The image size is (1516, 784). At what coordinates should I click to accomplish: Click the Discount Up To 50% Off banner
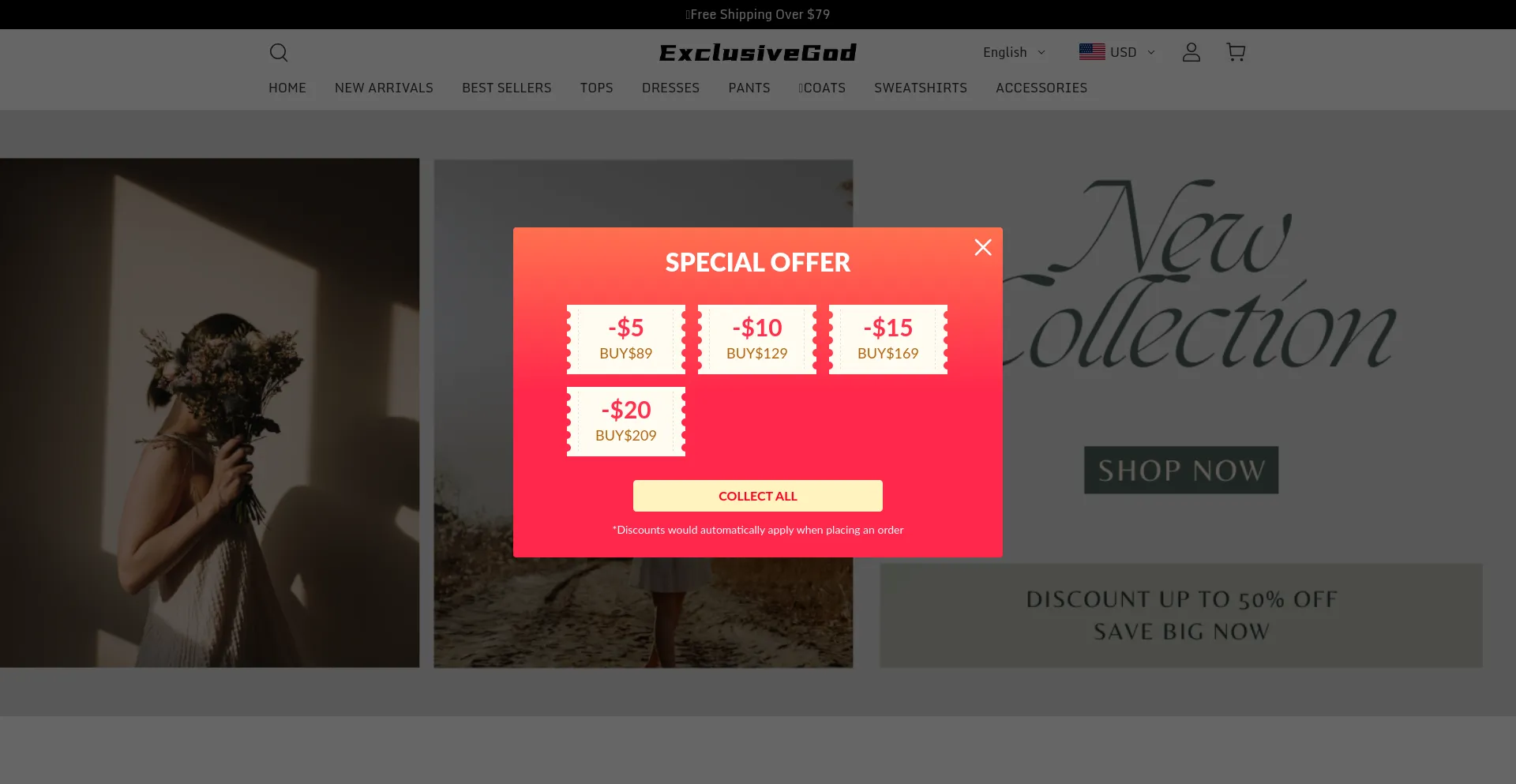(1181, 616)
